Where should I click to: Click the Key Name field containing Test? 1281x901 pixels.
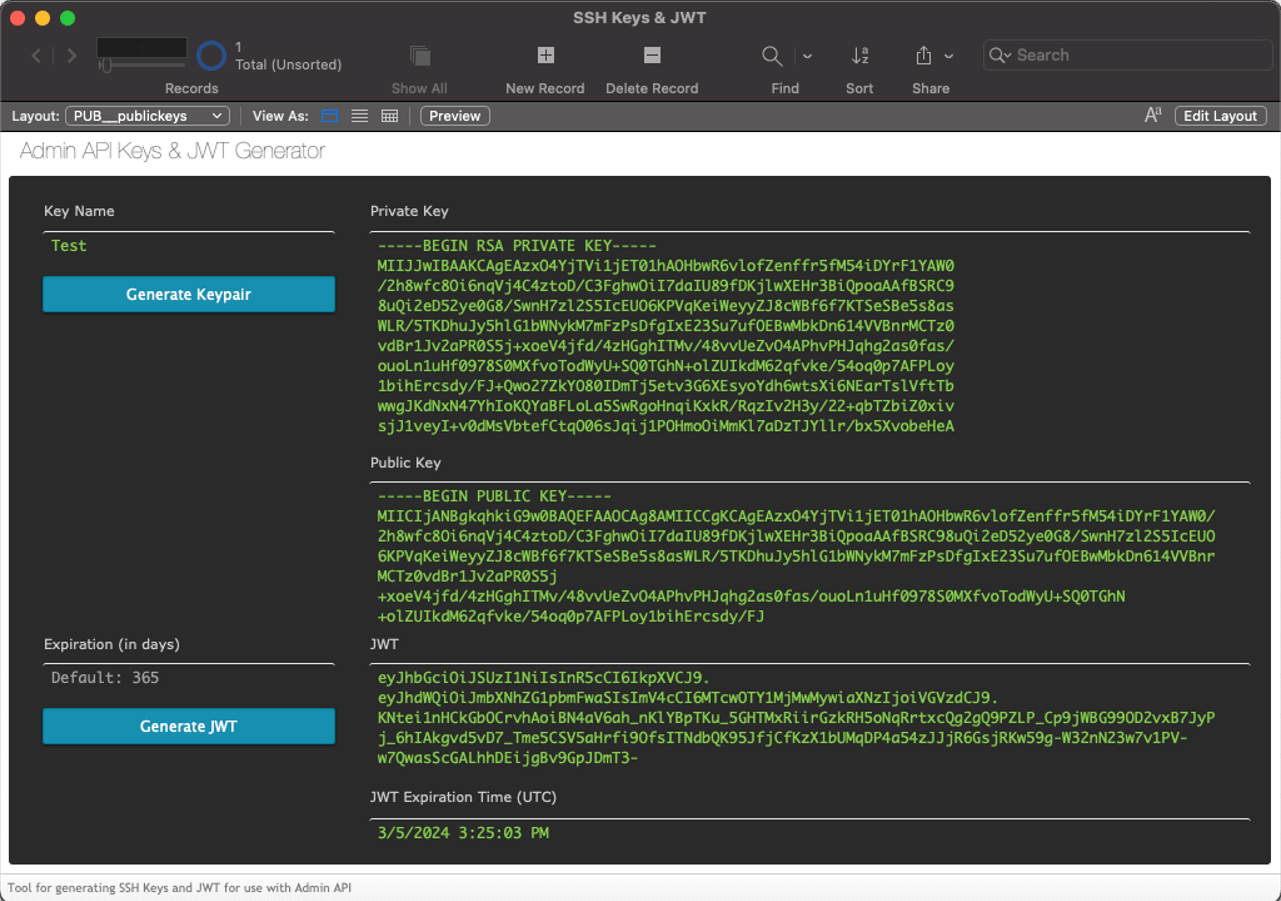tap(189, 246)
